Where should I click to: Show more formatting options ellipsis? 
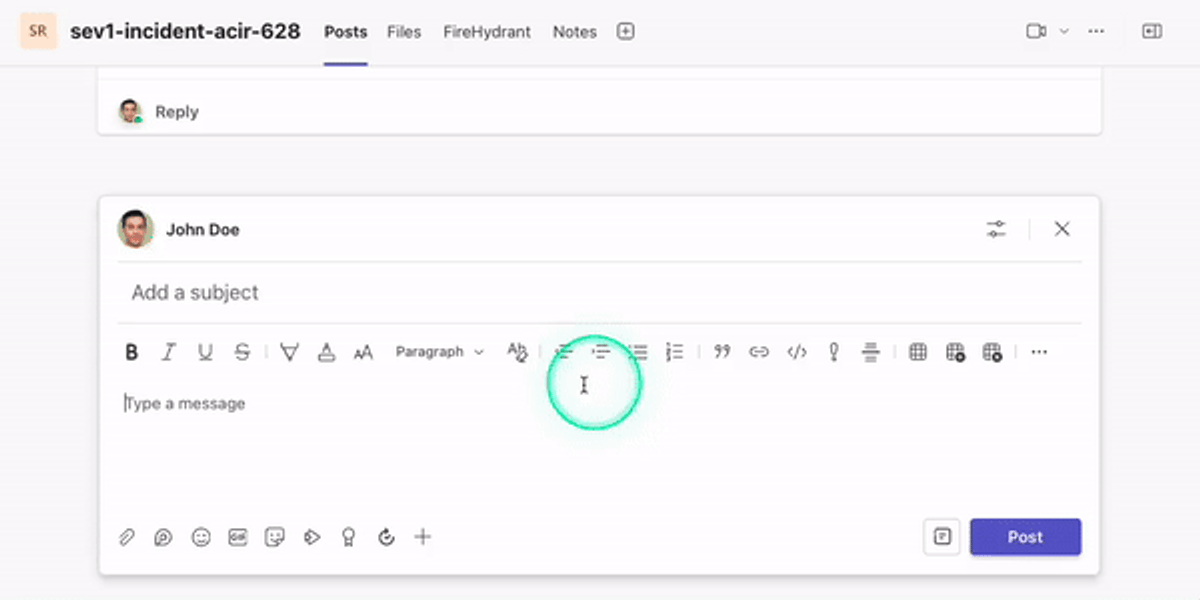(1039, 352)
